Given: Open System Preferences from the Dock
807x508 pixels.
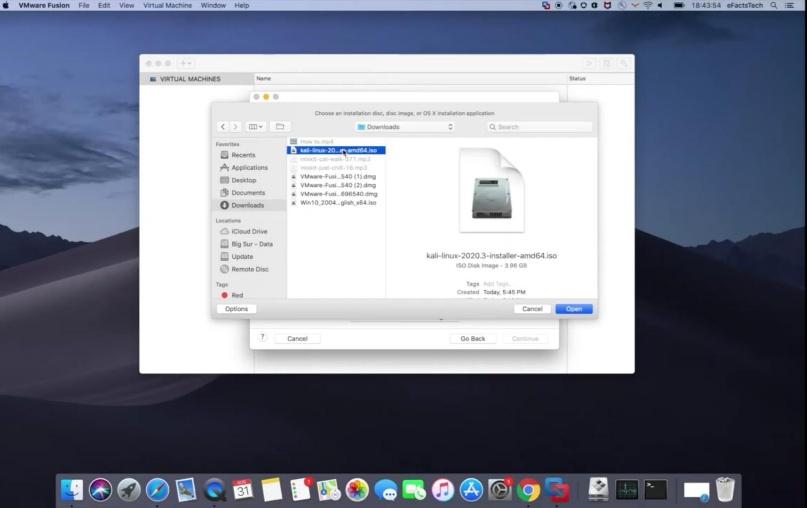Looking at the screenshot, I should tap(500, 489).
